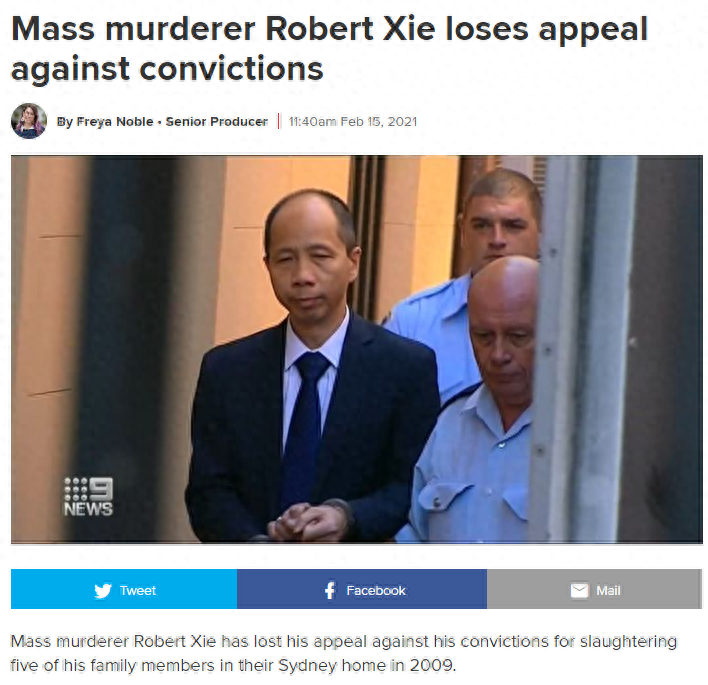The width and height of the screenshot is (708, 685).
Task: Click the Mail label text
Action: 608,591
